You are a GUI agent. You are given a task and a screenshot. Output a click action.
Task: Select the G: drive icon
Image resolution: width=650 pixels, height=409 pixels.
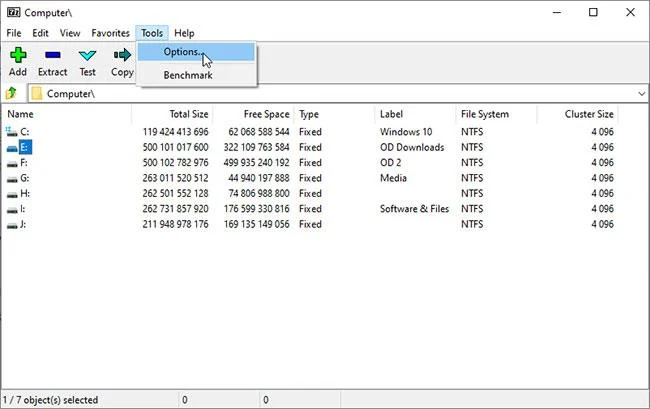[12, 179]
